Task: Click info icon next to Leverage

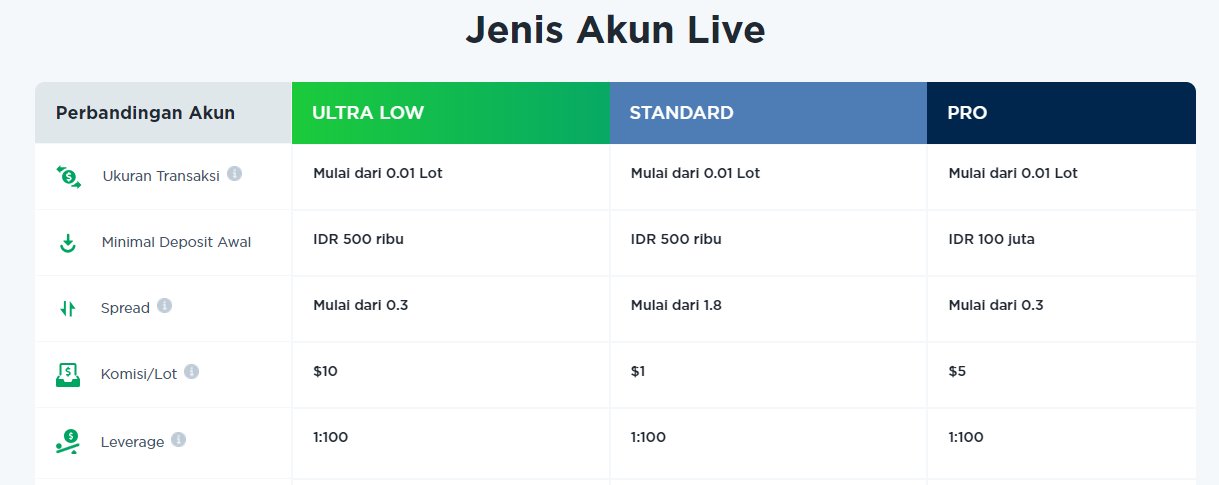Action: click(x=179, y=439)
